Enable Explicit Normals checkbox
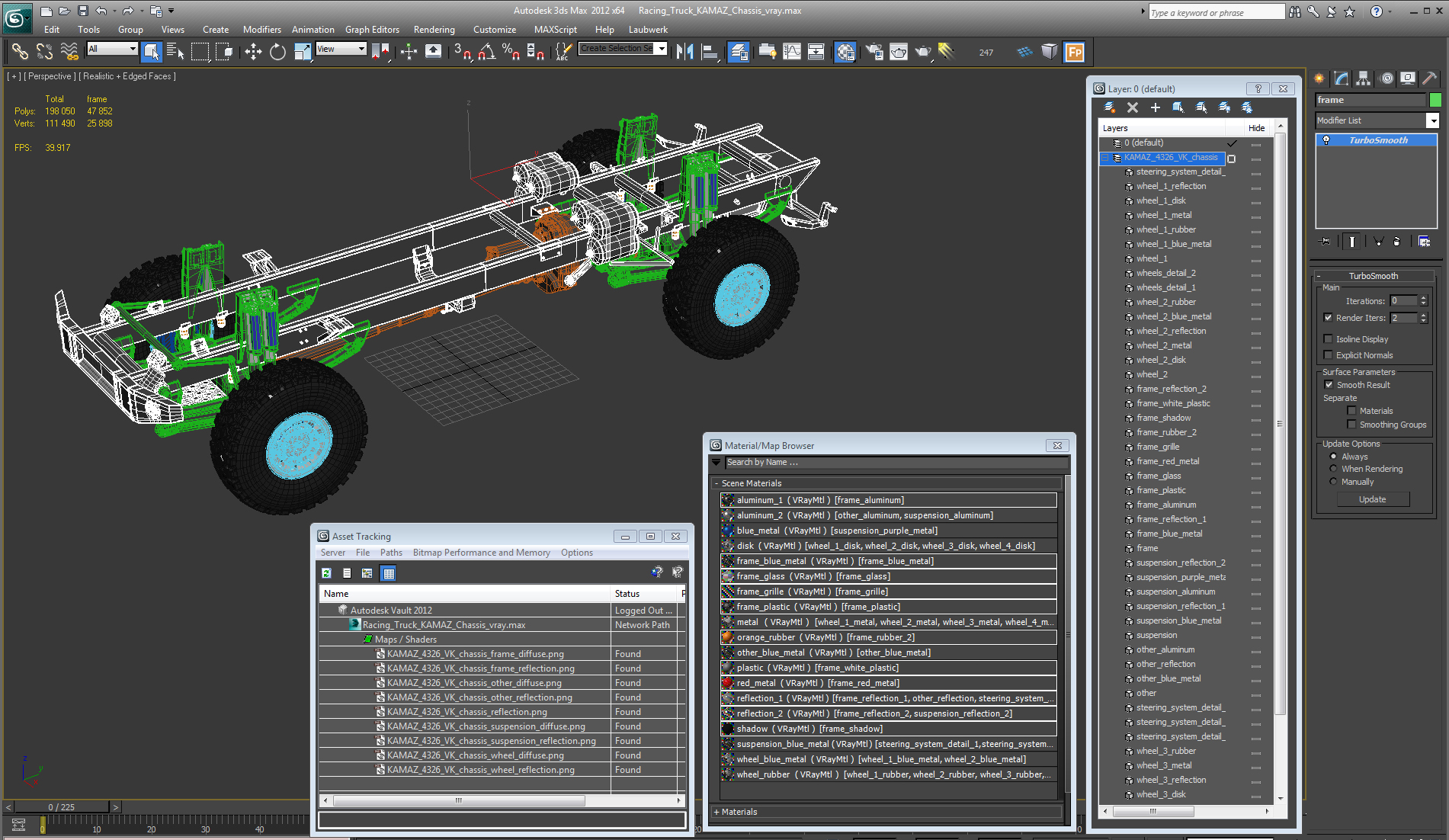1449x840 pixels. pyautogui.click(x=1329, y=355)
